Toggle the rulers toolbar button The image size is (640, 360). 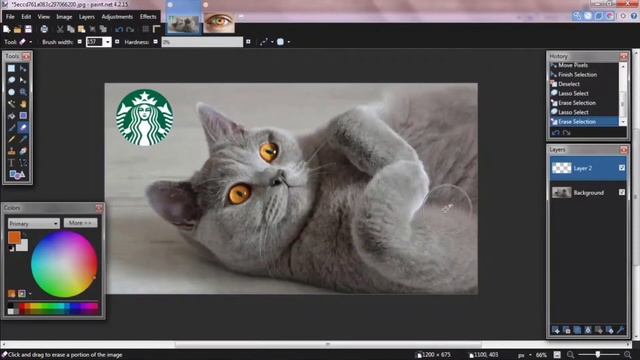click(x=156, y=29)
